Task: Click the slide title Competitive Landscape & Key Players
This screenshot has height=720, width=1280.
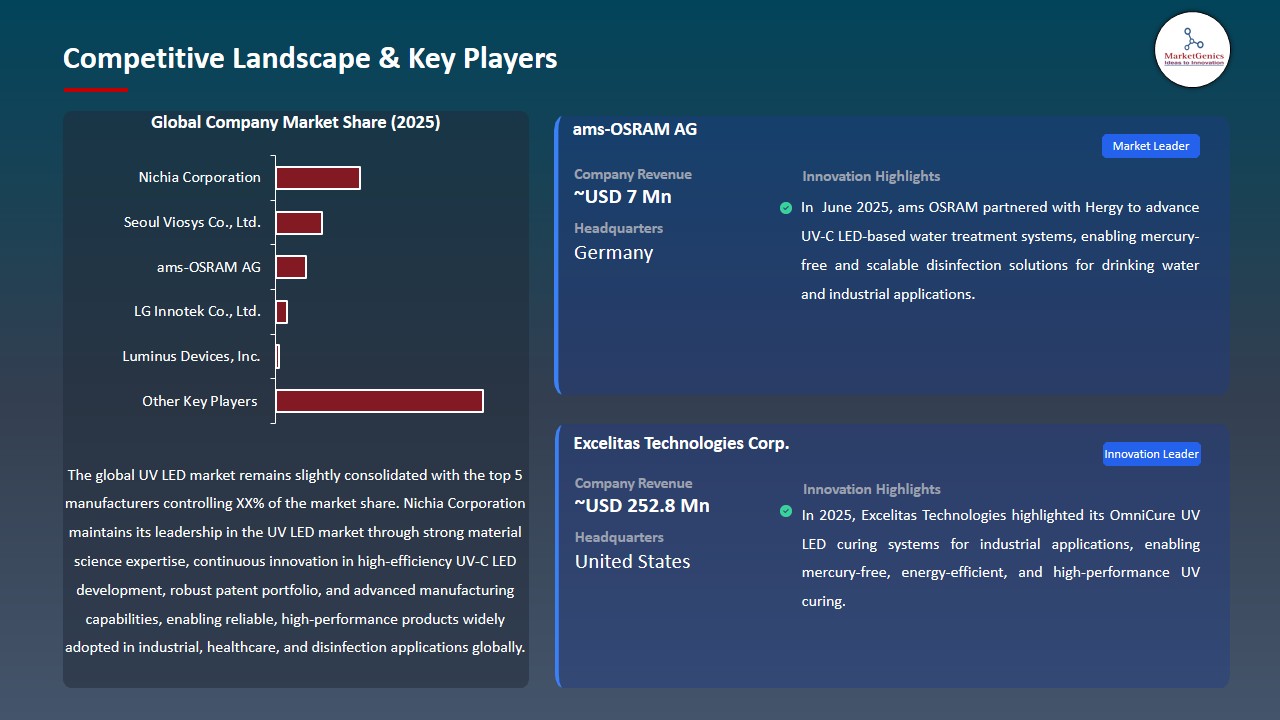Action: click(310, 58)
